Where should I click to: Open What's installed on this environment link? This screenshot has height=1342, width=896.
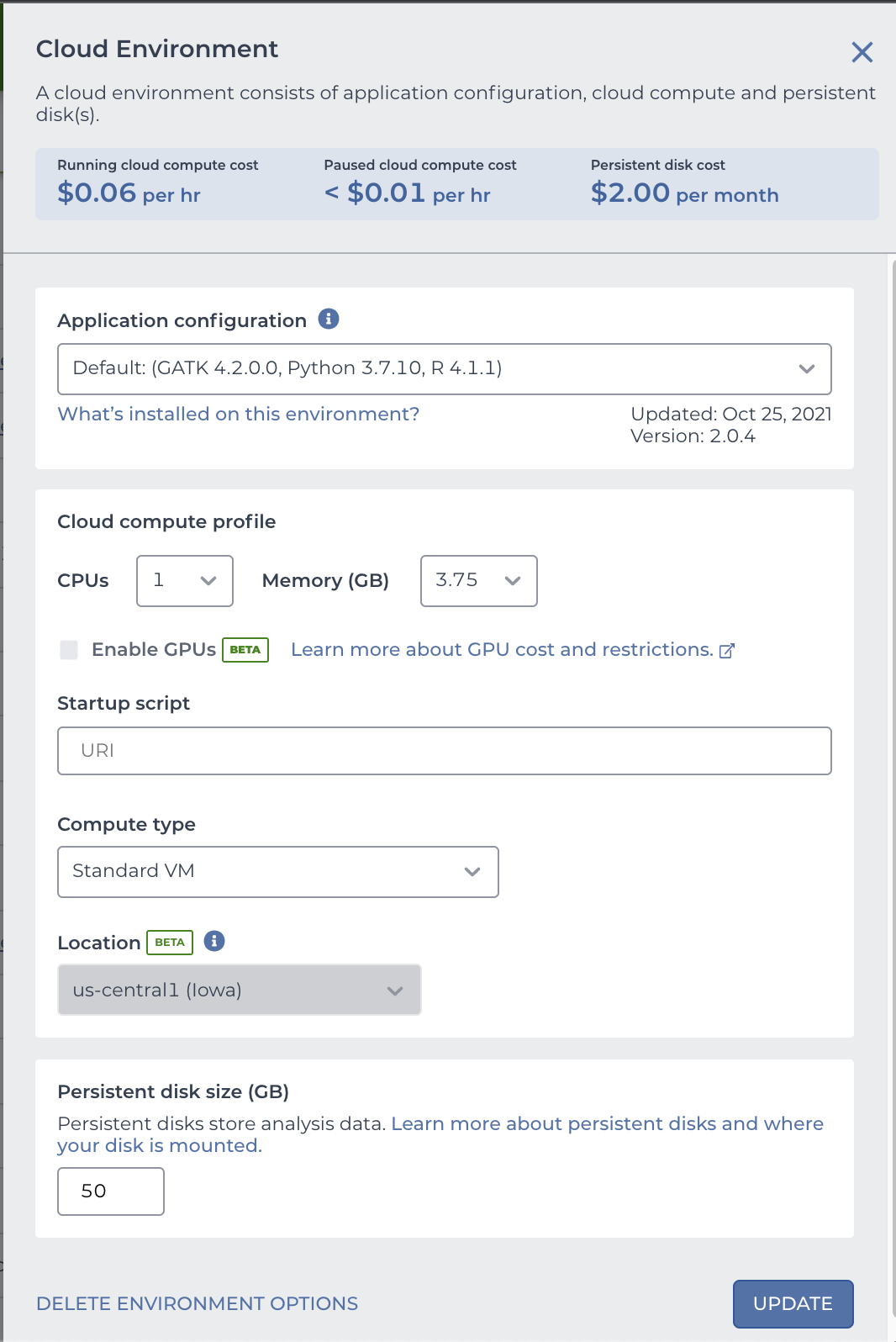[239, 414]
